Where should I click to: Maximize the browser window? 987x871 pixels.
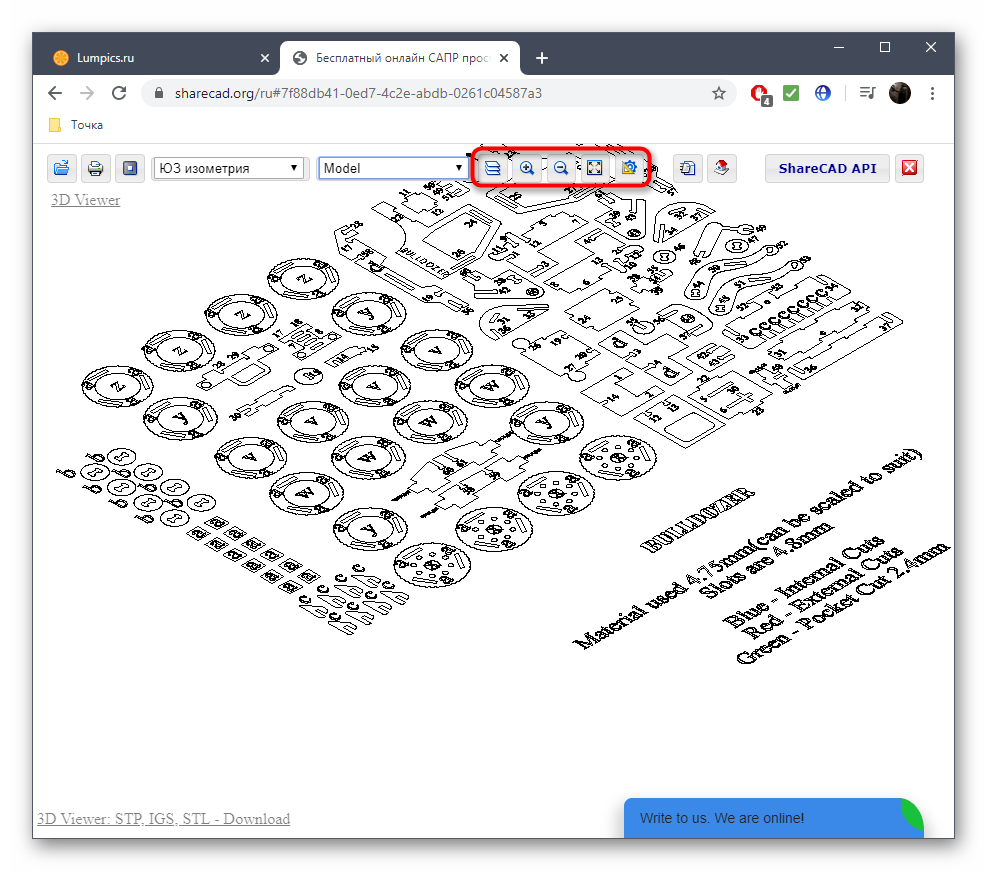(x=885, y=47)
